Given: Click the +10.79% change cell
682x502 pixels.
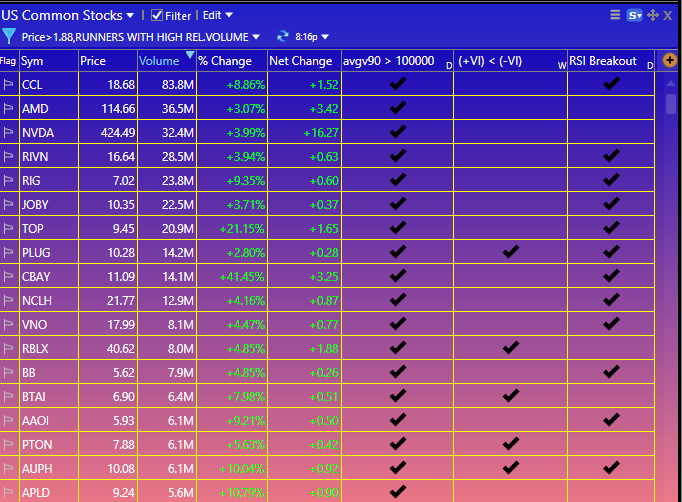Looking at the screenshot, I should pyautogui.click(x=232, y=492).
